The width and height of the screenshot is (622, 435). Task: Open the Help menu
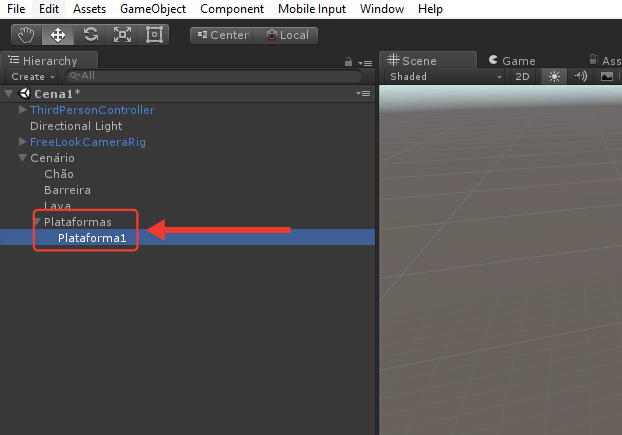coord(430,9)
